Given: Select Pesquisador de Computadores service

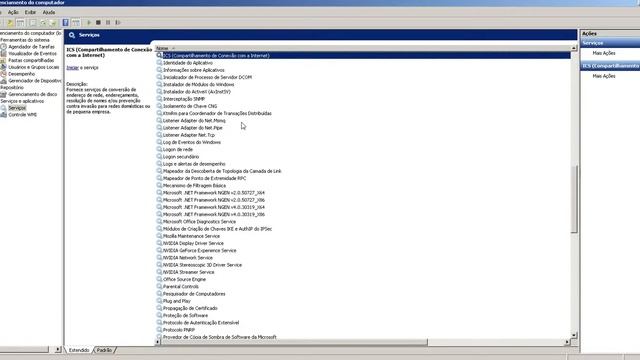Looking at the screenshot, I should [194, 293].
